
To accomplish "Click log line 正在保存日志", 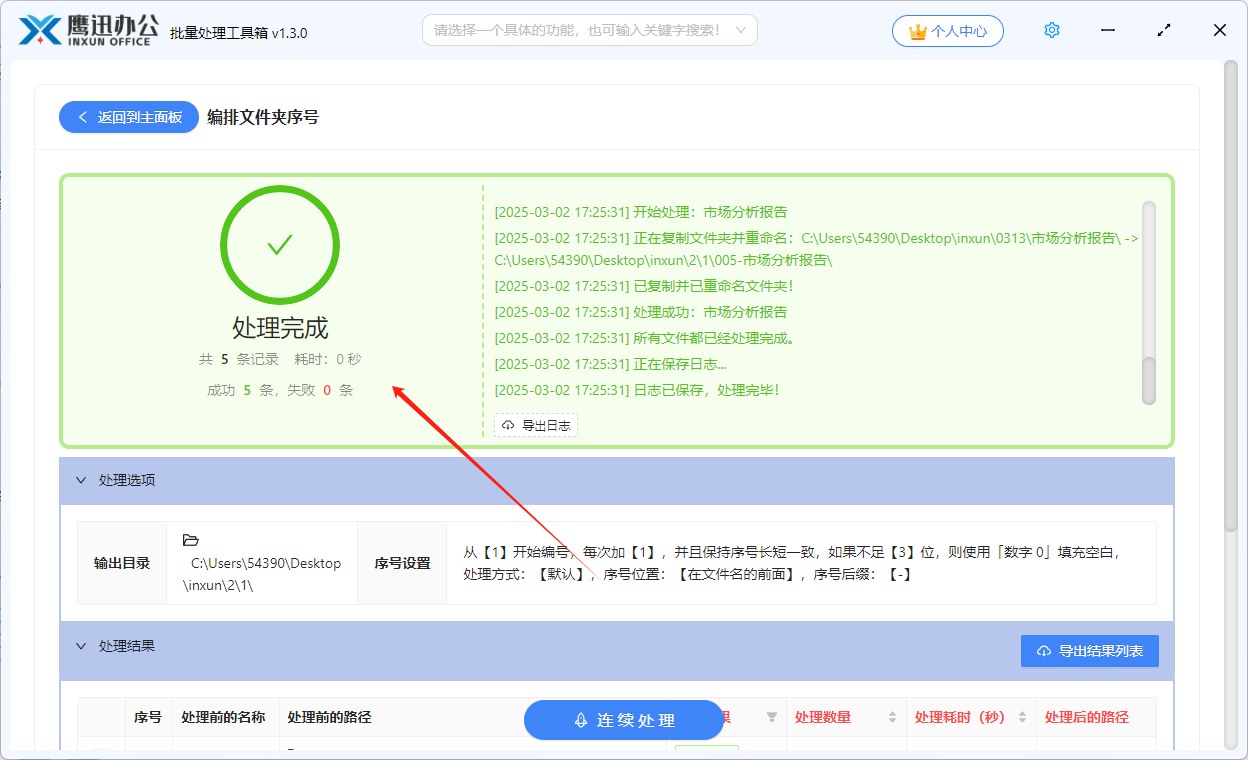I will click(611, 364).
